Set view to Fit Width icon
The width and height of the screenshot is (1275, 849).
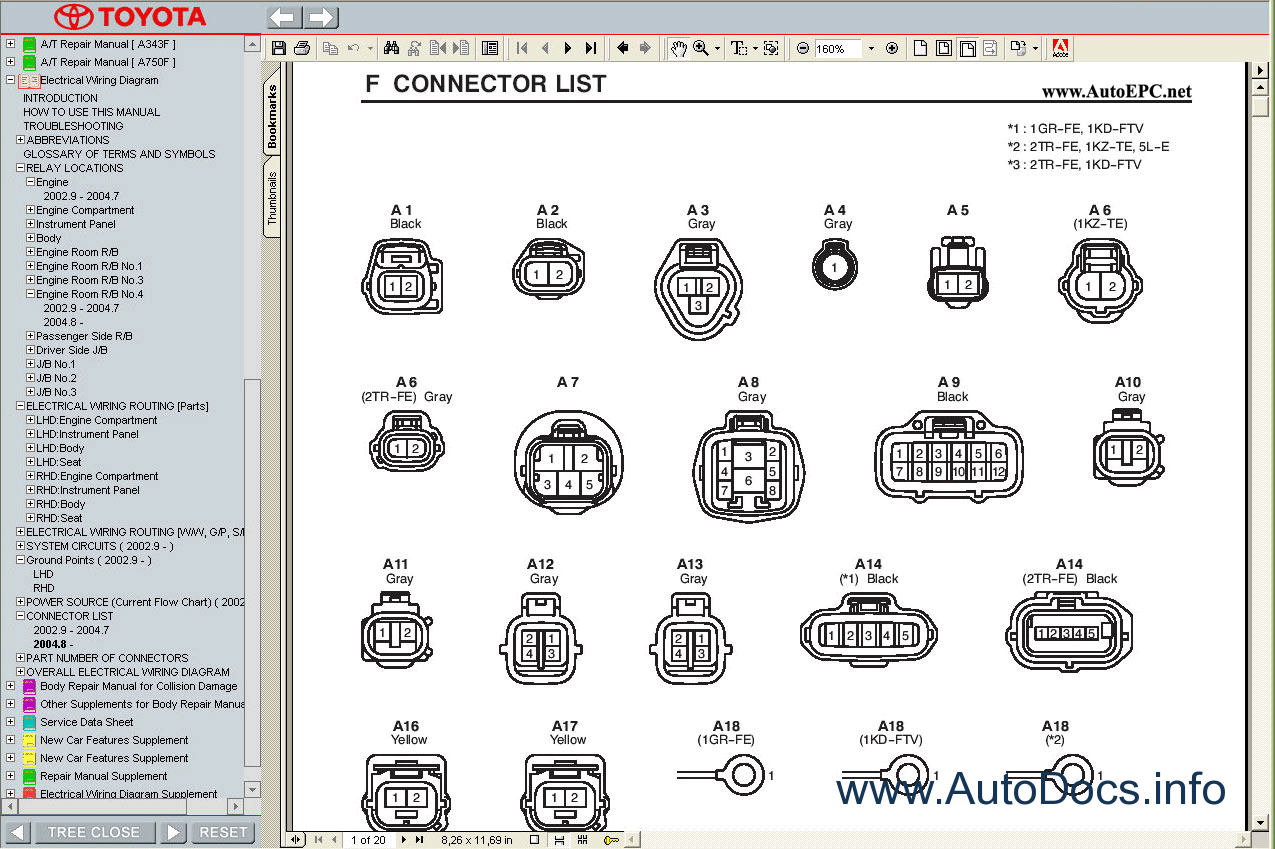967,48
